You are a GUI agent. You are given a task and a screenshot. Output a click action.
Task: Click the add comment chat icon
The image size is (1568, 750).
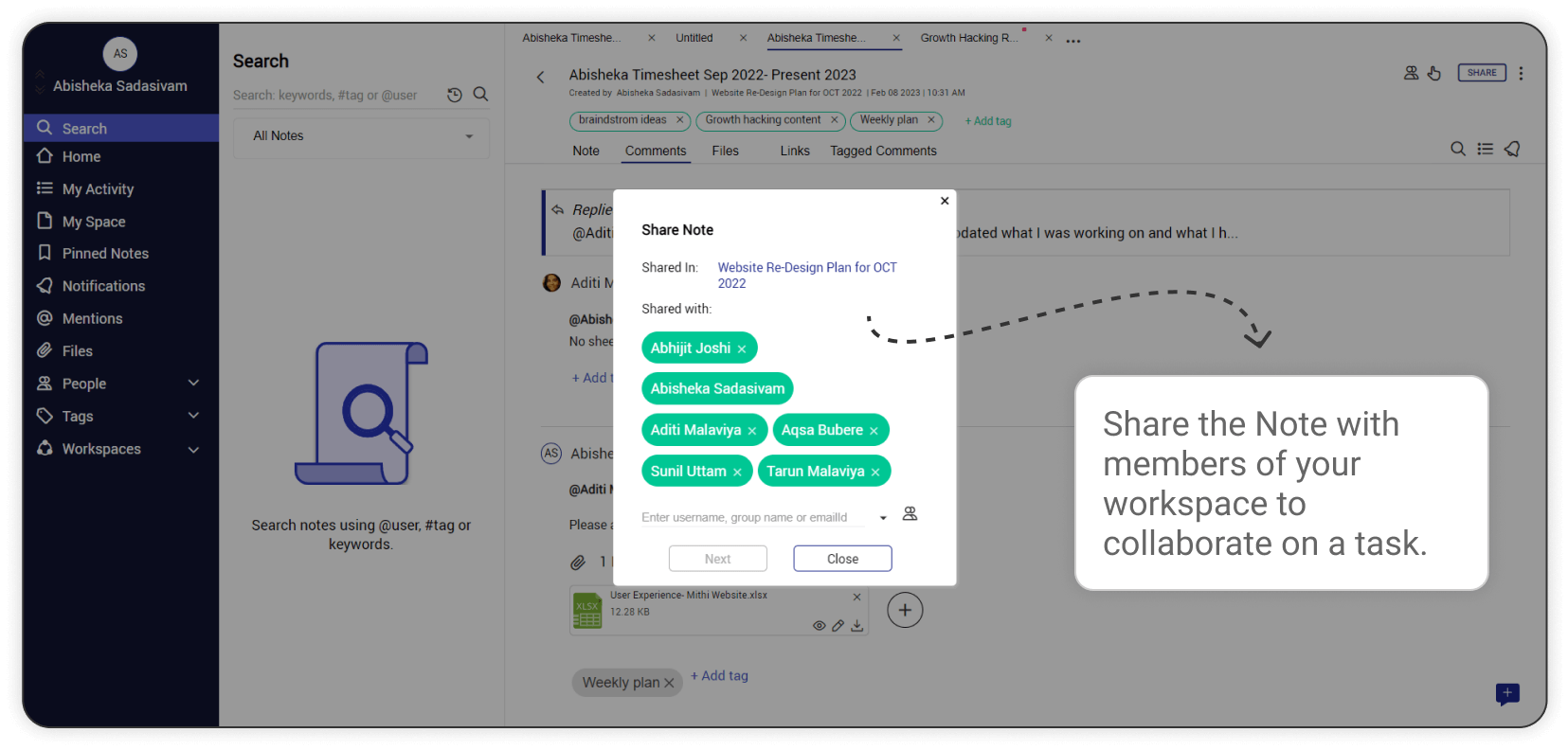point(1507,694)
